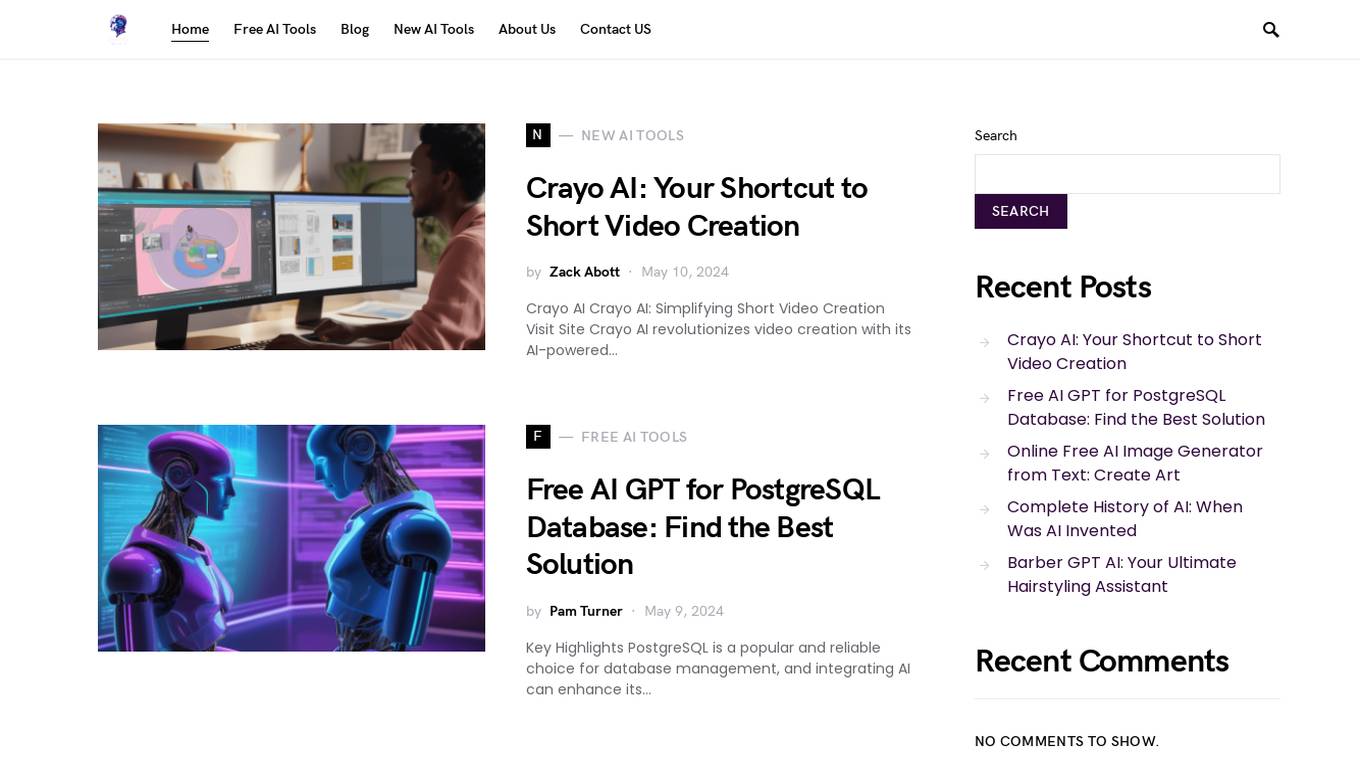Open the New AI Tools menu item
This screenshot has width=1360, height=764.
[x=434, y=29]
